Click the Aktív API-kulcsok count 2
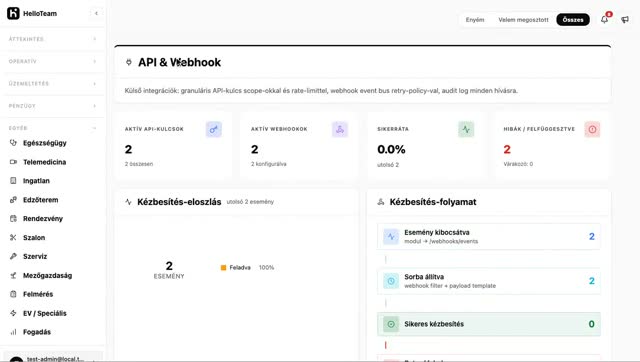This screenshot has width=640, height=362. click(x=129, y=149)
